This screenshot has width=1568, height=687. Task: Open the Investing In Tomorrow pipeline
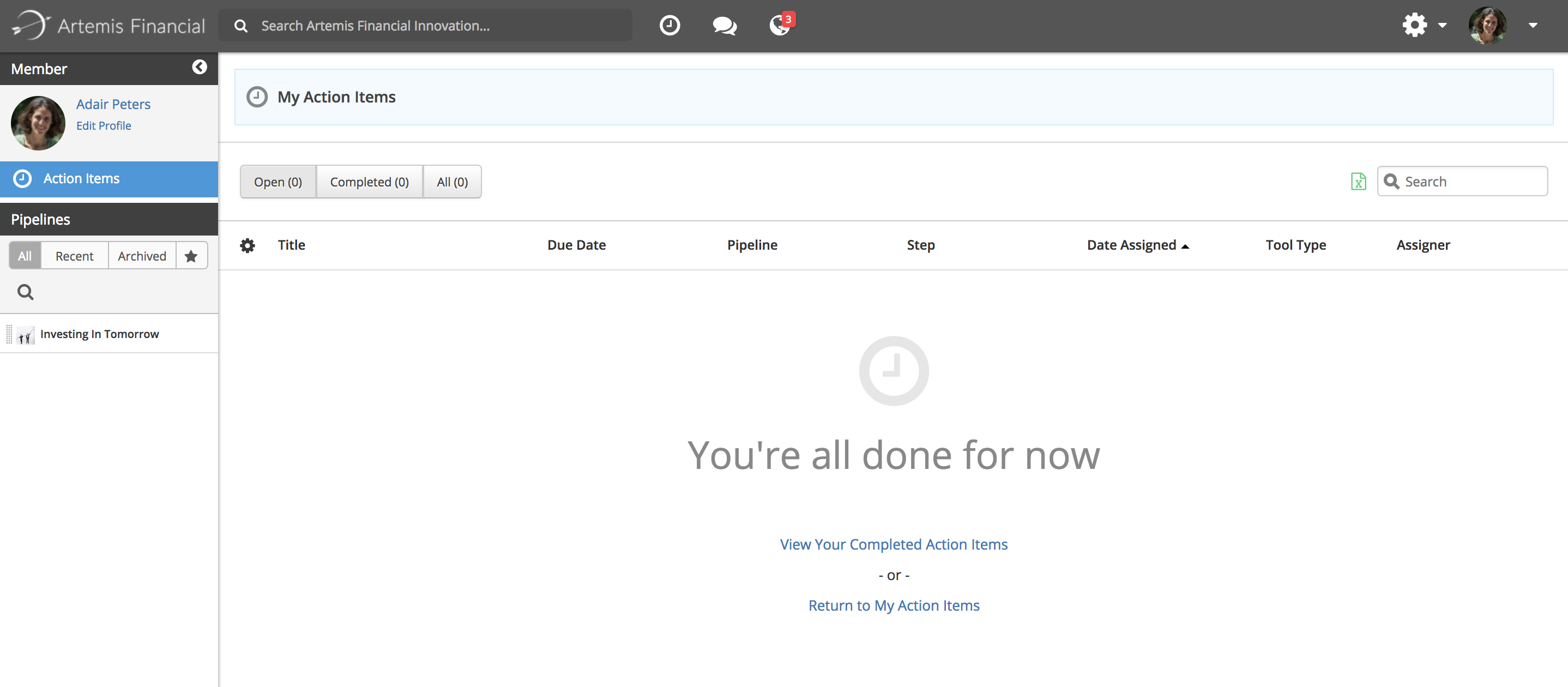tap(99, 334)
